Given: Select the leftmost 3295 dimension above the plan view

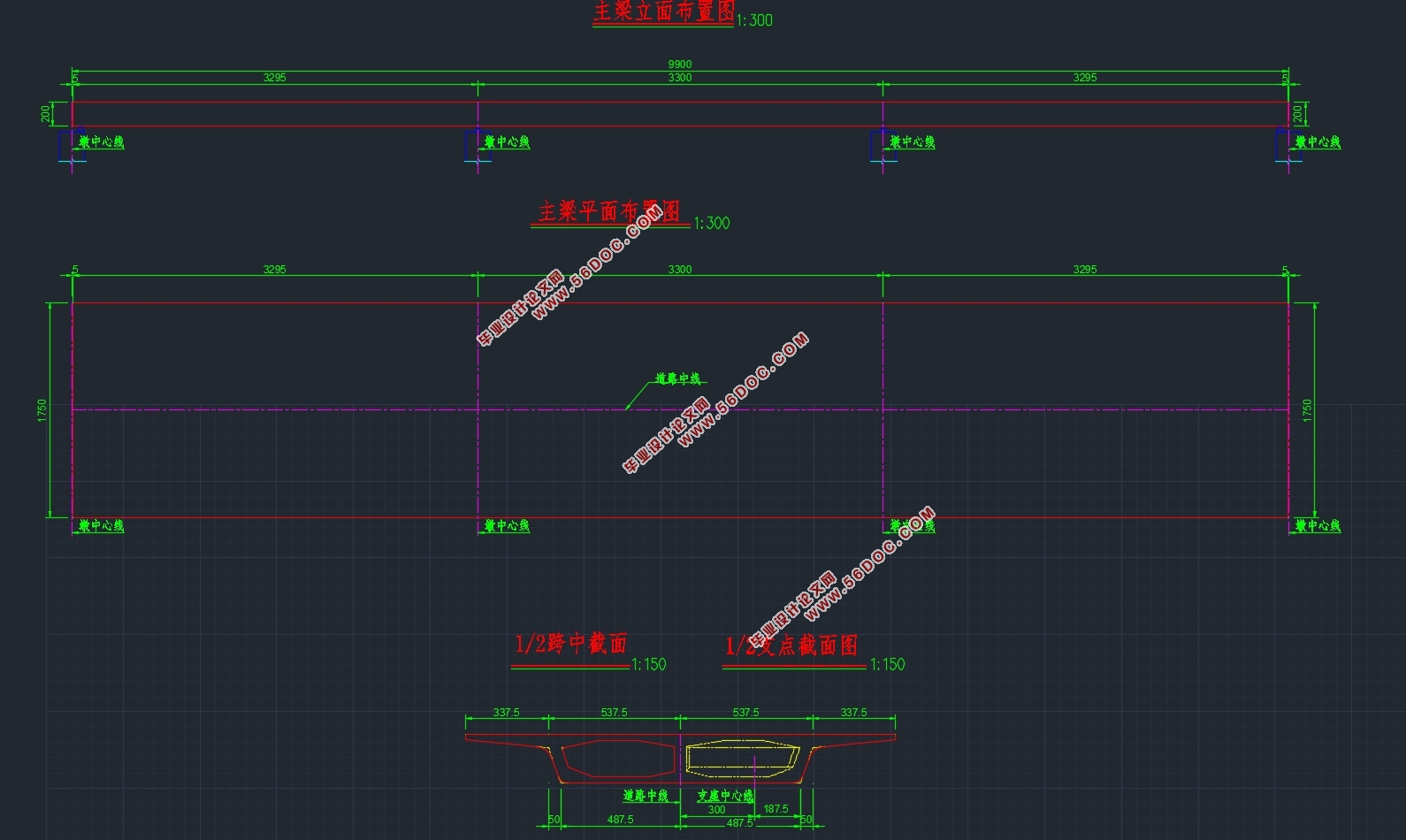Looking at the screenshot, I should tap(274, 270).
